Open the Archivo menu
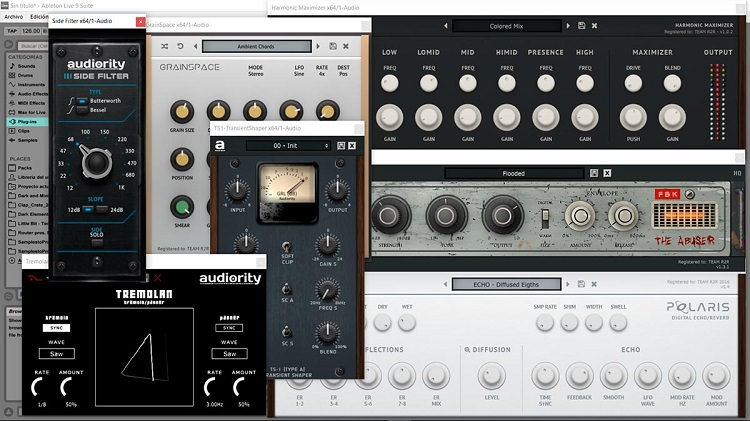 (x=12, y=17)
